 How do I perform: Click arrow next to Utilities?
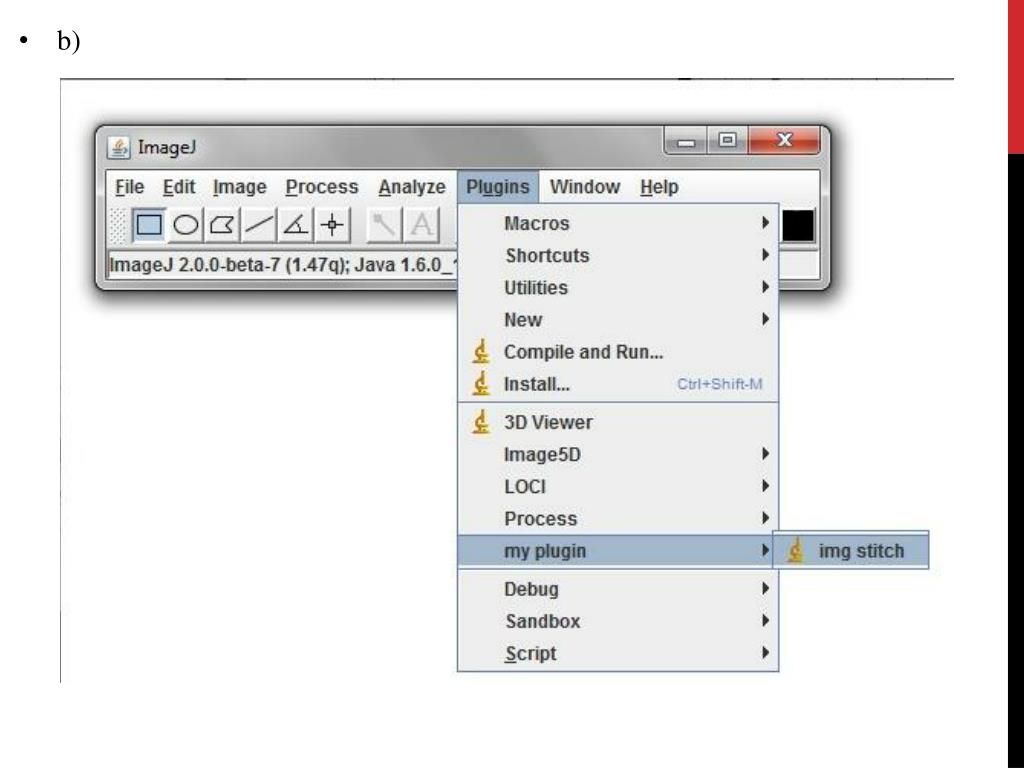(765, 287)
